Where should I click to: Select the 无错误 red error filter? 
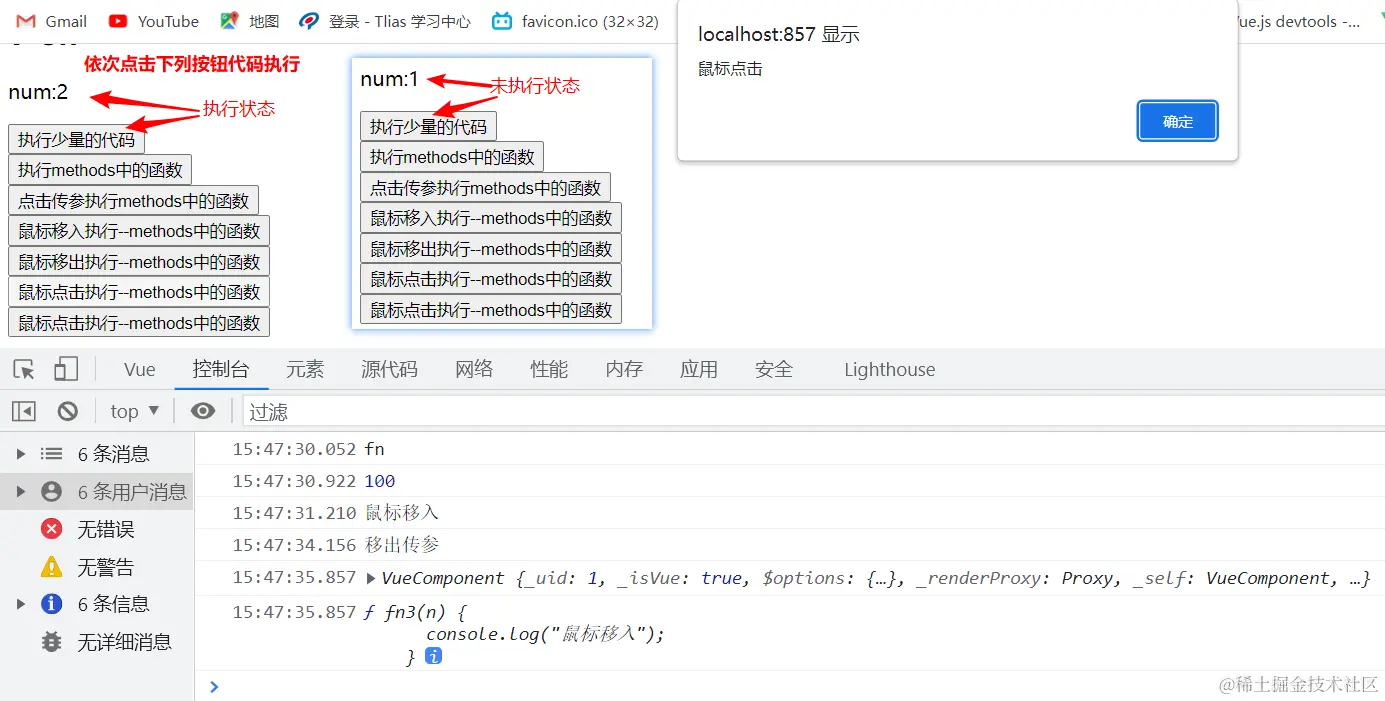(97, 529)
